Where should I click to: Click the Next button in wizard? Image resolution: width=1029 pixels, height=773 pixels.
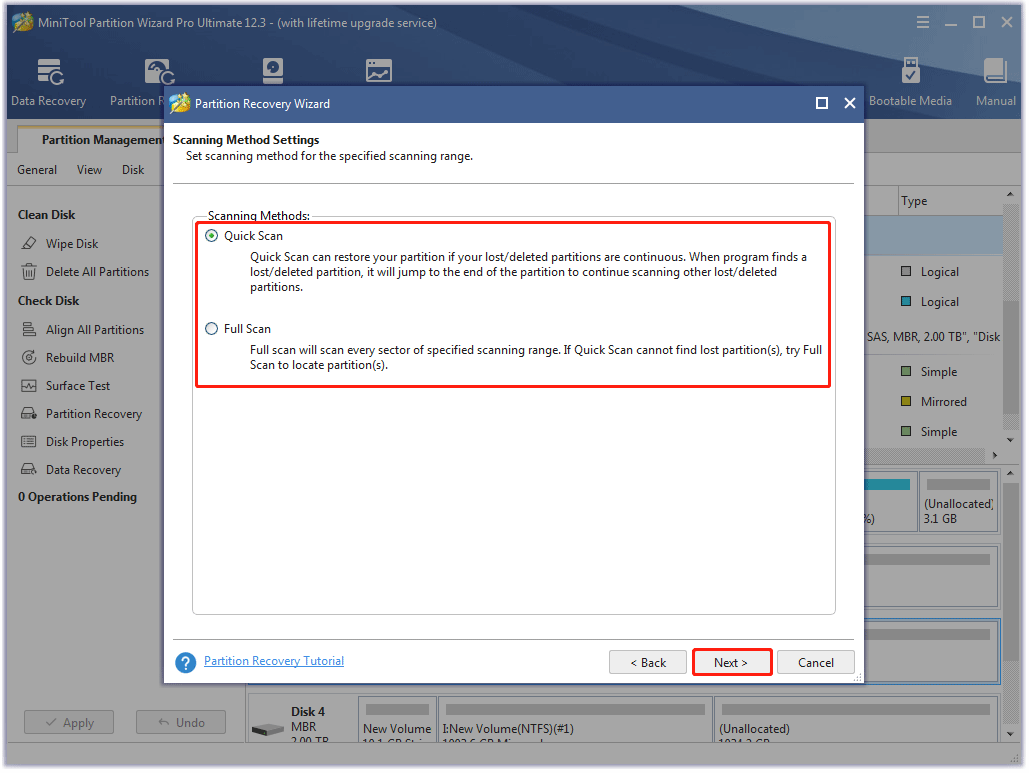731,662
